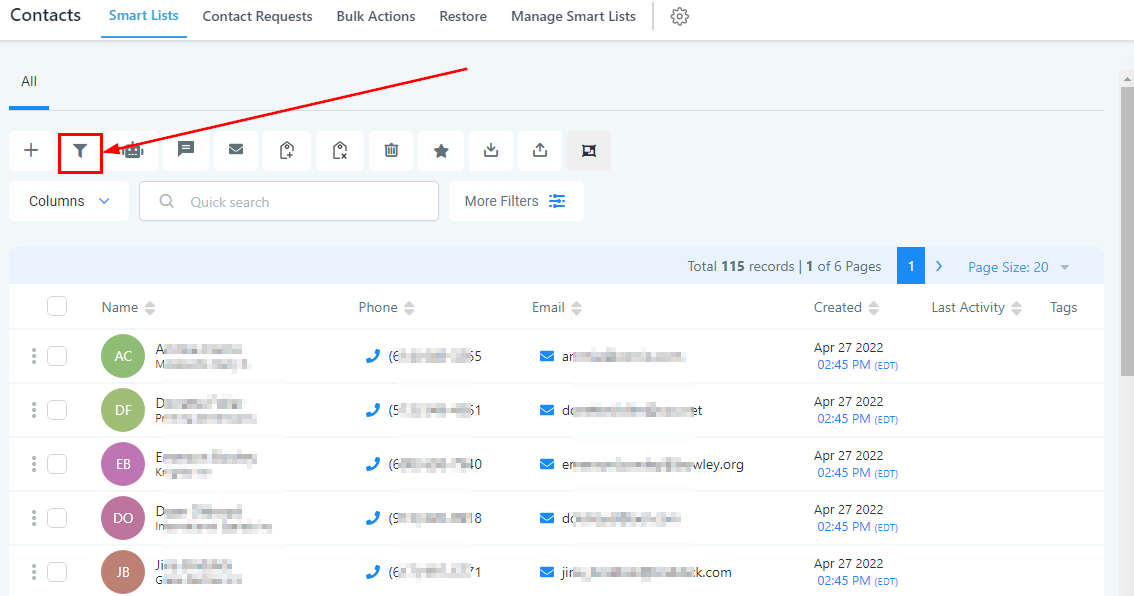
Task: Click the remove tag icon
Action: coord(340,151)
